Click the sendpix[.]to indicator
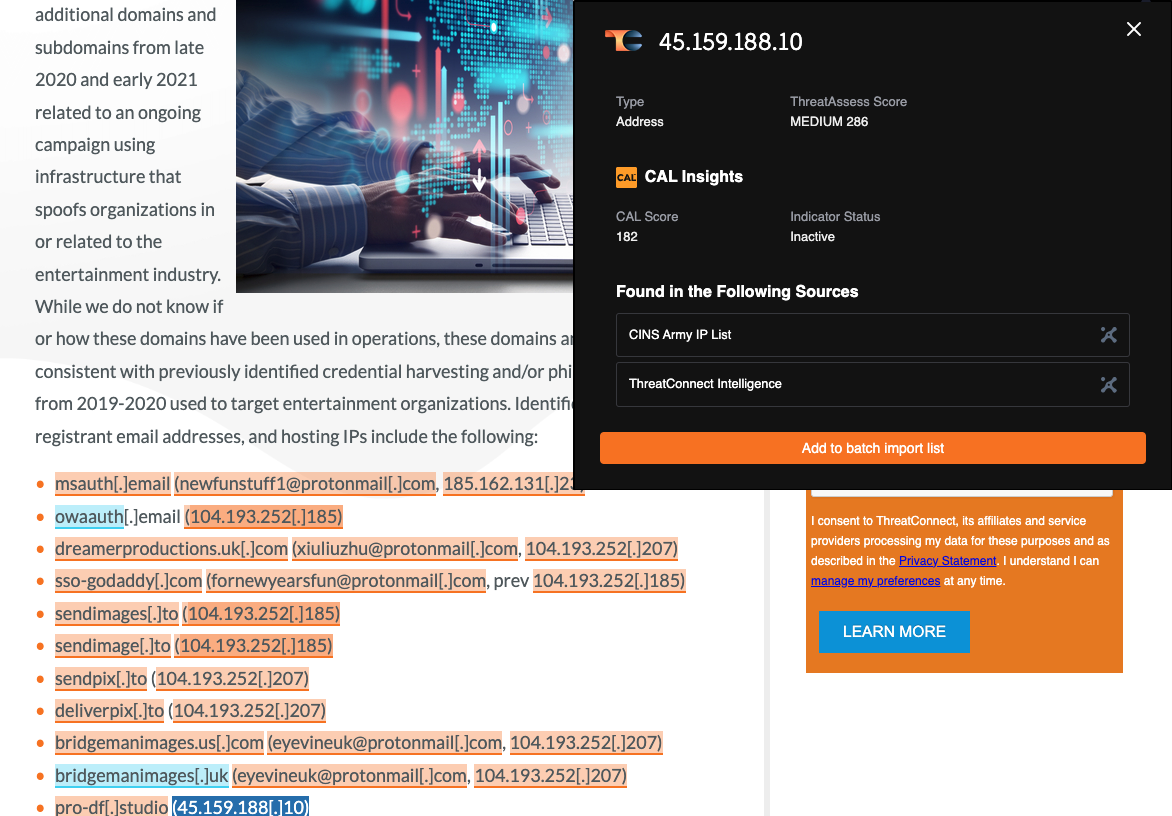 click(x=101, y=679)
